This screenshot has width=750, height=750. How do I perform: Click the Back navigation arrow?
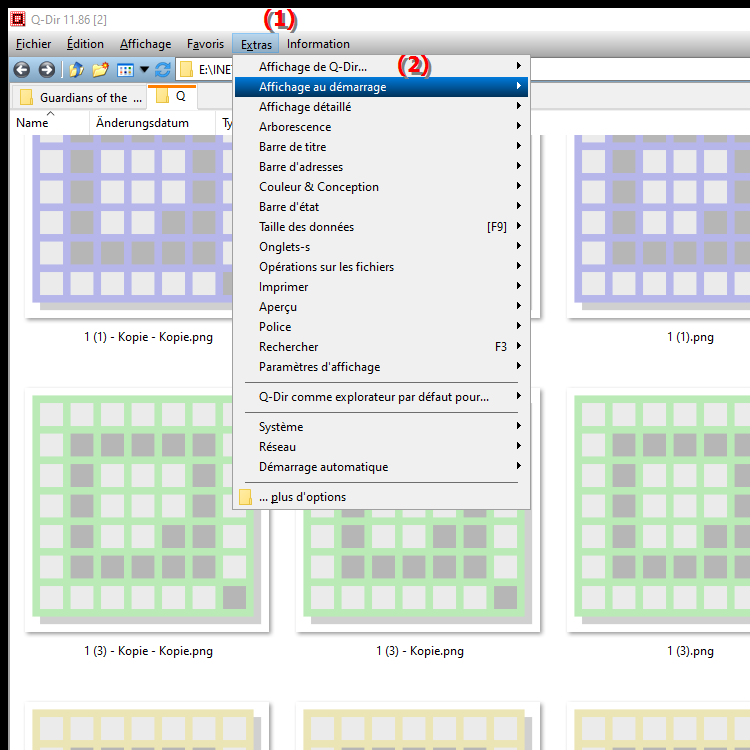(x=22, y=70)
